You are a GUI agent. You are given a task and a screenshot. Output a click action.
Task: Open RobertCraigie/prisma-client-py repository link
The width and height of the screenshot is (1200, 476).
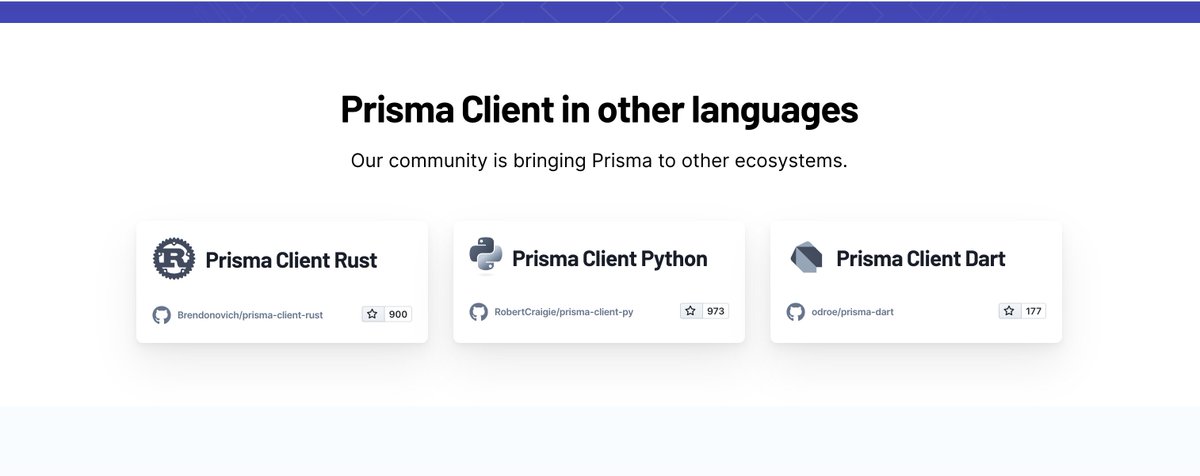tap(564, 312)
